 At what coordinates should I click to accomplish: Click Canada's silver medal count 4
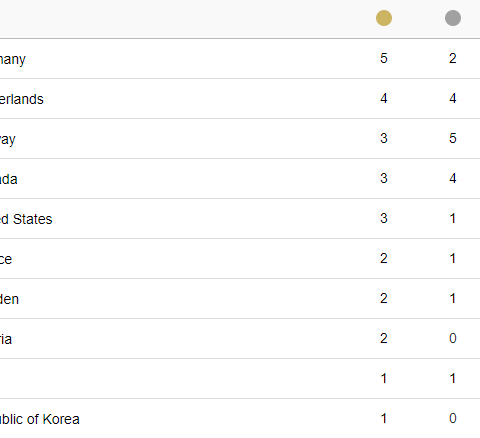pyautogui.click(x=452, y=178)
